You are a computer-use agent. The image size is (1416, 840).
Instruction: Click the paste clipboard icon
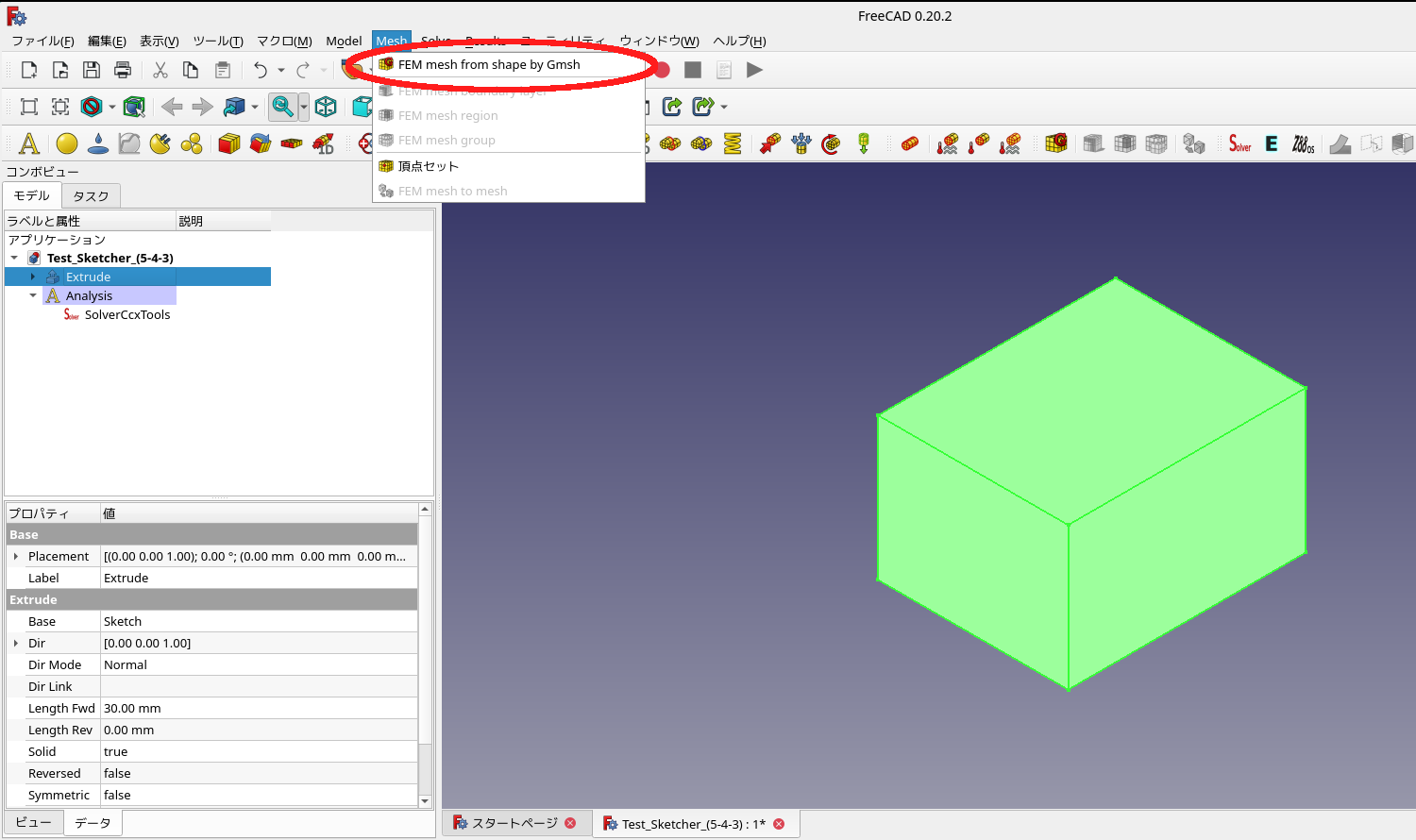click(x=222, y=69)
